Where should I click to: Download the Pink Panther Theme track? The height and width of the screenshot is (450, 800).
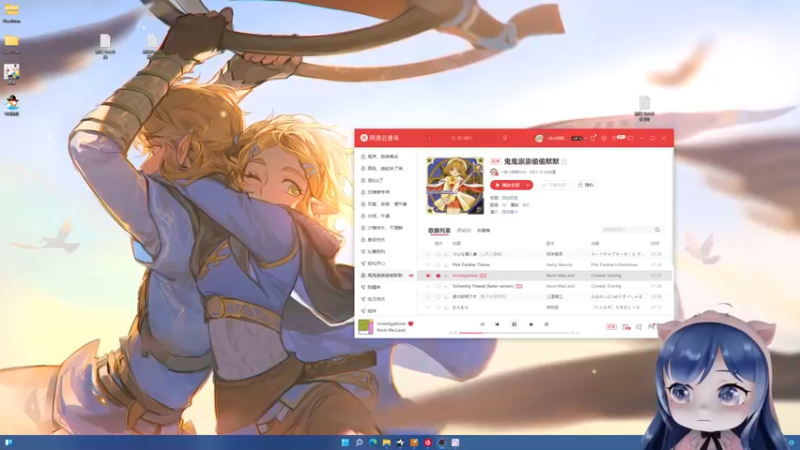click(x=445, y=265)
